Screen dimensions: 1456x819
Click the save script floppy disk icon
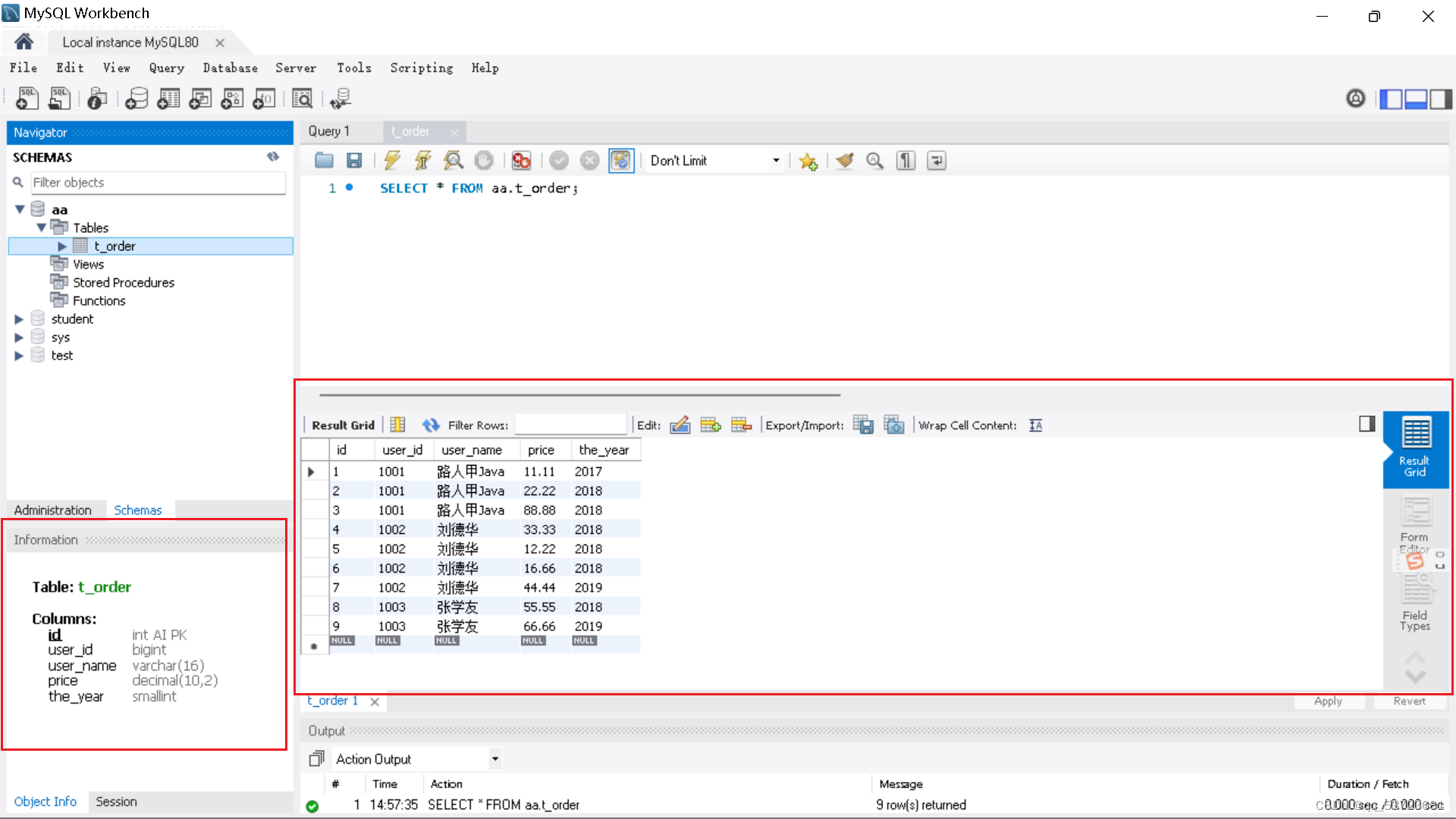point(354,161)
